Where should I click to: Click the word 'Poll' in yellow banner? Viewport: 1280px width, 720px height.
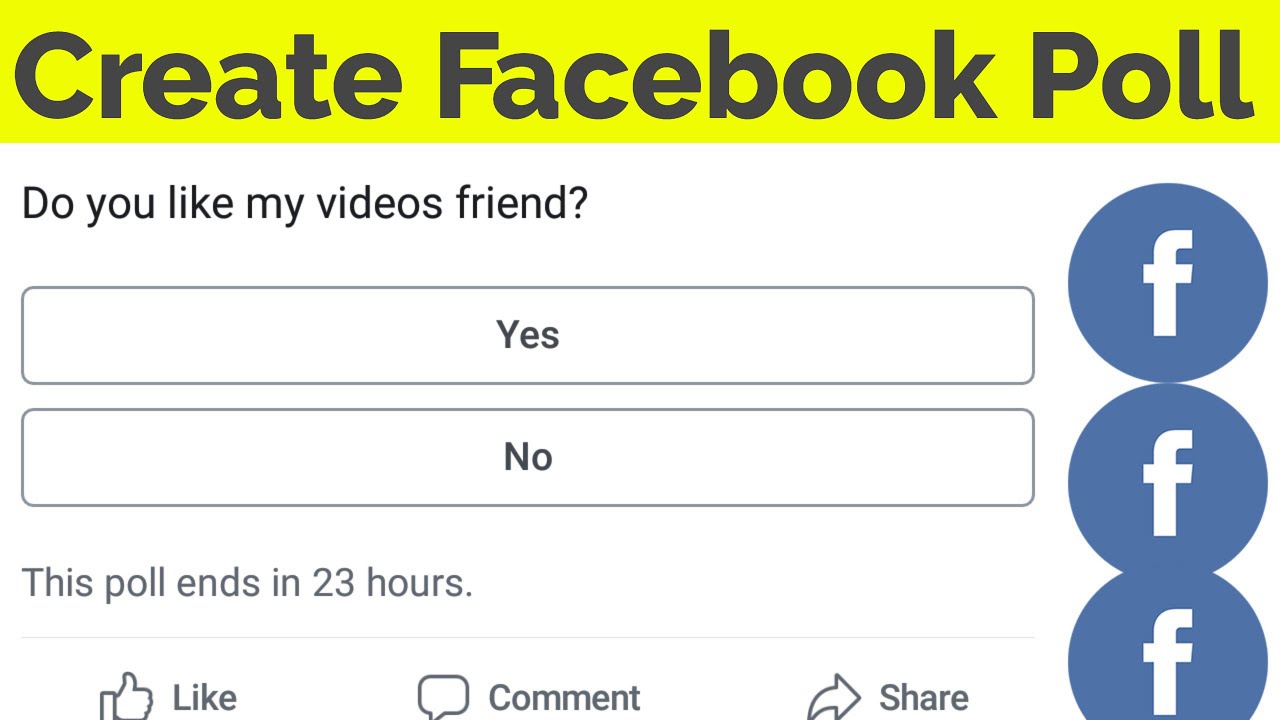pos(1140,72)
